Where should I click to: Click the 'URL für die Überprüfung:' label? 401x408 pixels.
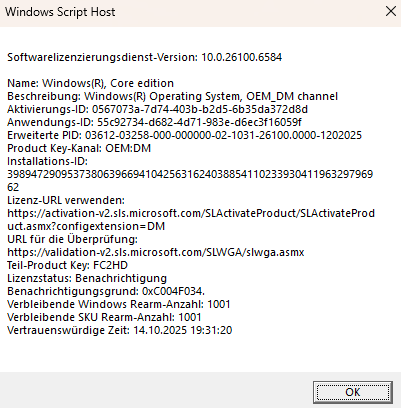point(72,239)
